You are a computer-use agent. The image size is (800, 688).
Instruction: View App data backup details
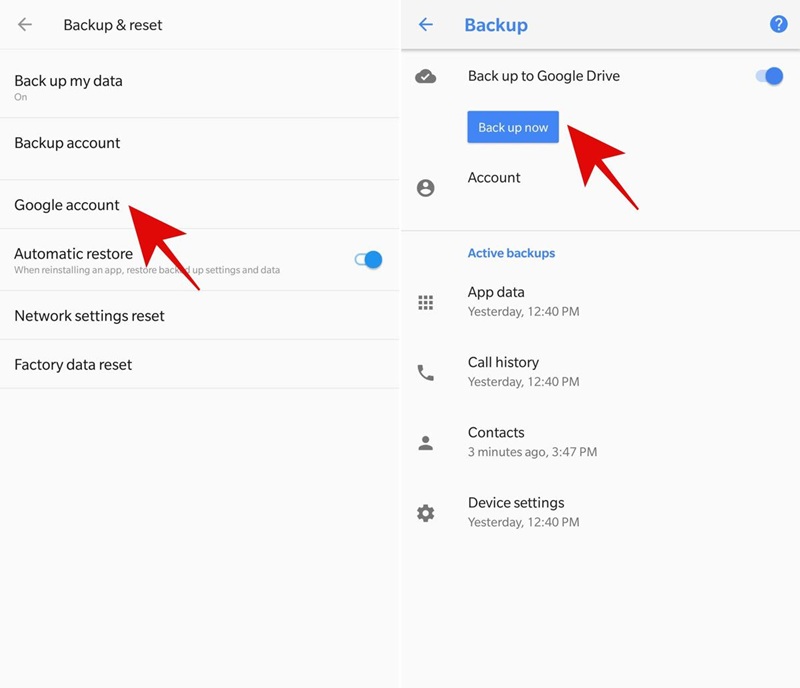point(523,301)
